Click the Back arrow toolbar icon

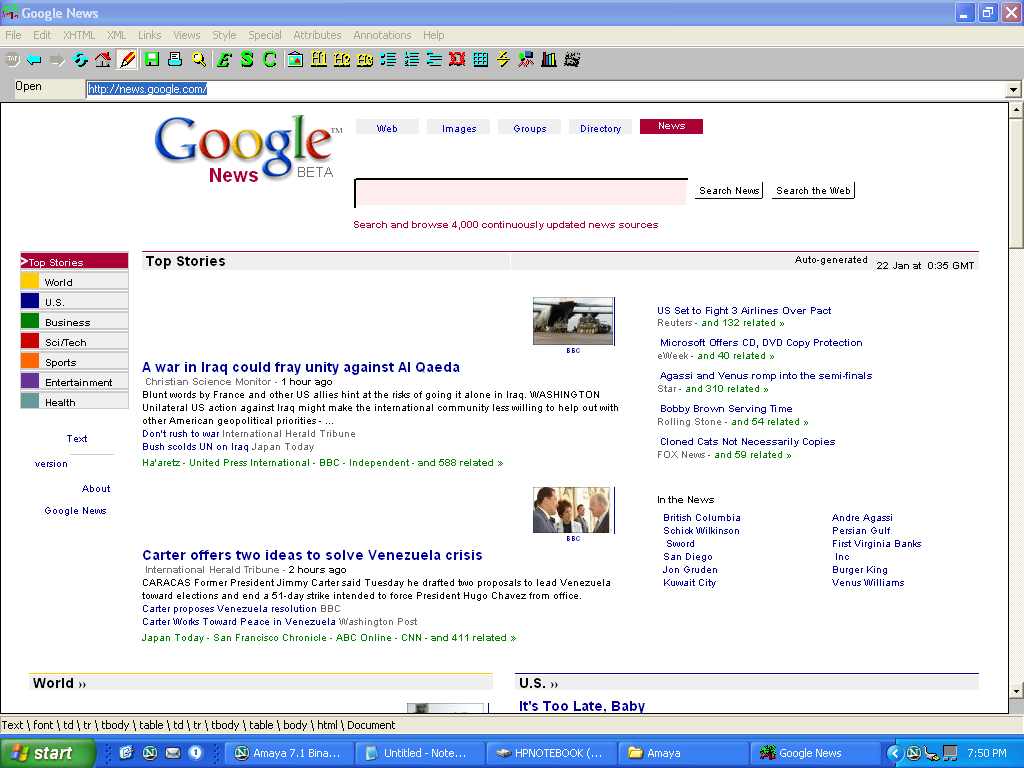pyautogui.click(x=34, y=60)
